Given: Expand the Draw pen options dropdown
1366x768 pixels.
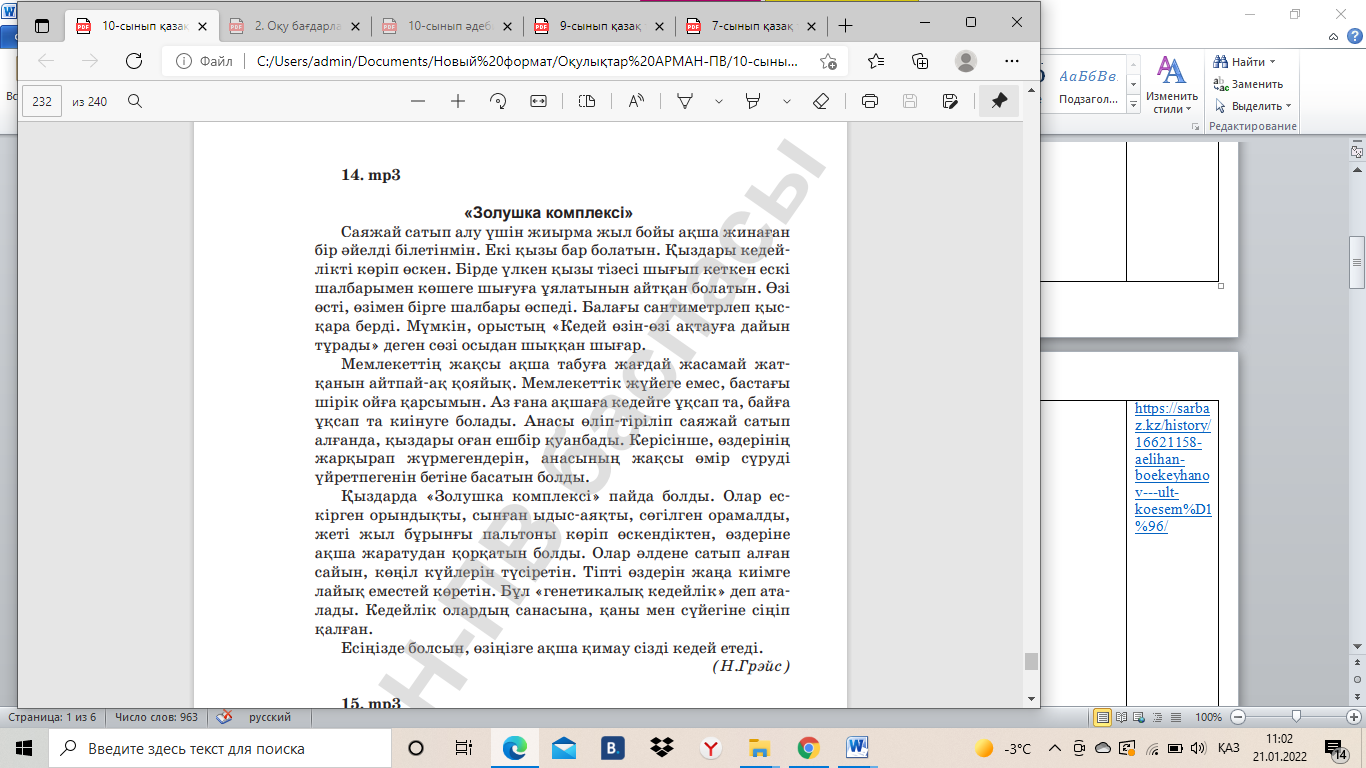Looking at the screenshot, I should 718,101.
